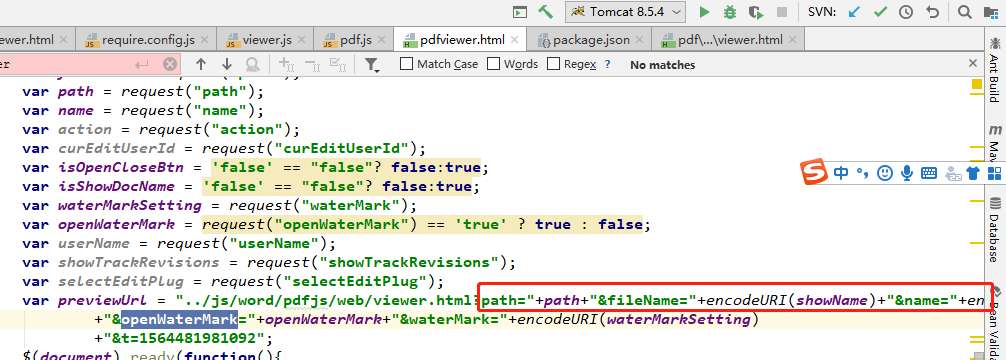
Task: Unselect occurrence minus icon in search bar
Action: [x=312, y=64]
